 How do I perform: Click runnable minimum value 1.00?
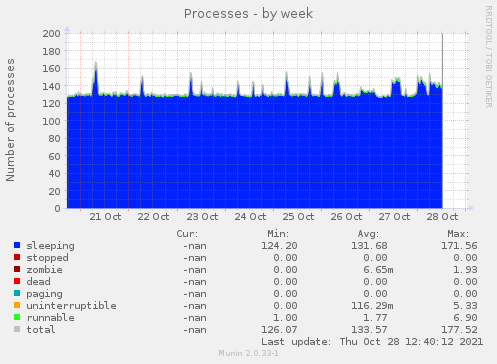285,318
